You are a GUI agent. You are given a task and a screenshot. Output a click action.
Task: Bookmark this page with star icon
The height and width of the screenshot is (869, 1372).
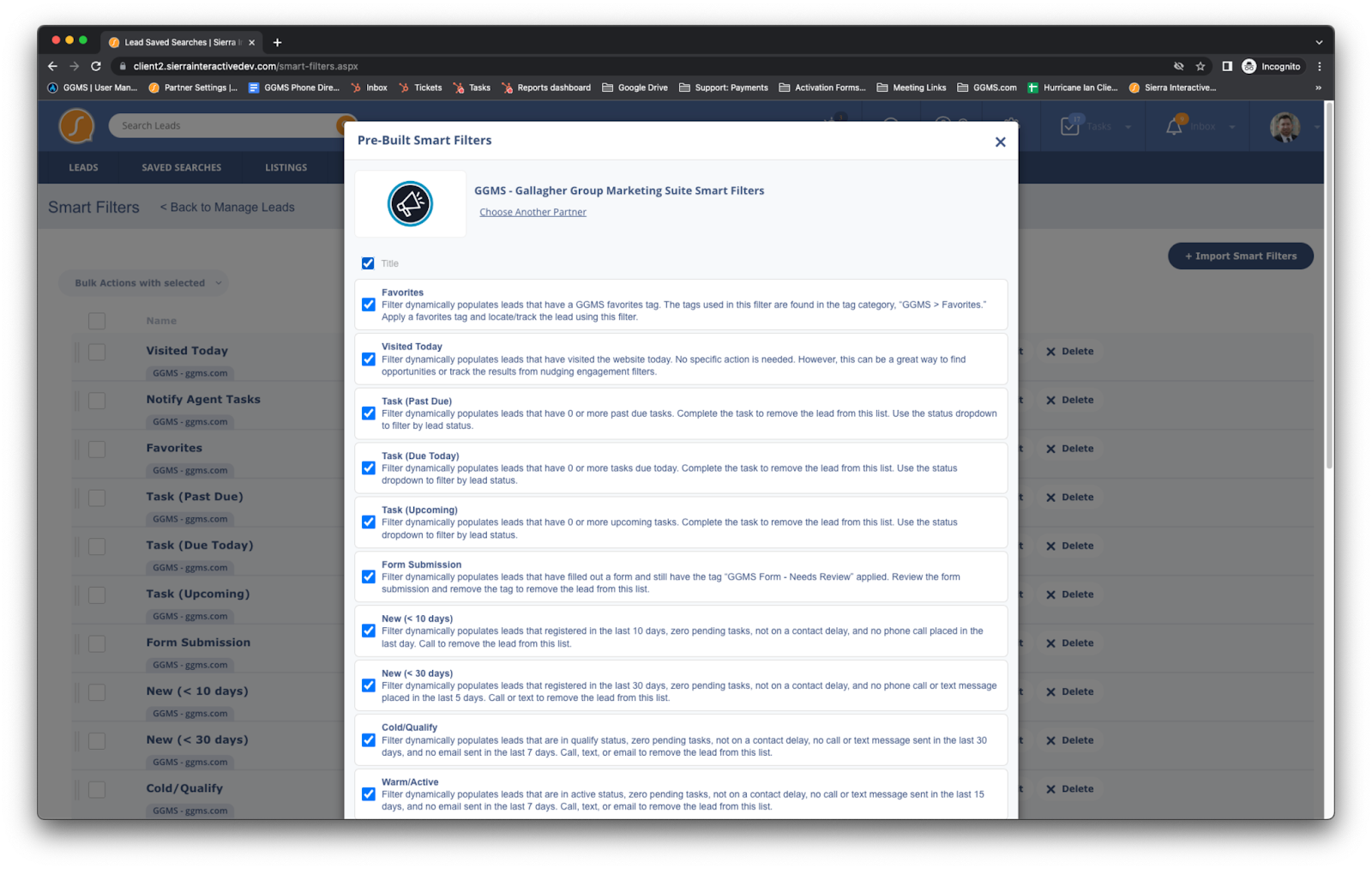click(x=1200, y=66)
